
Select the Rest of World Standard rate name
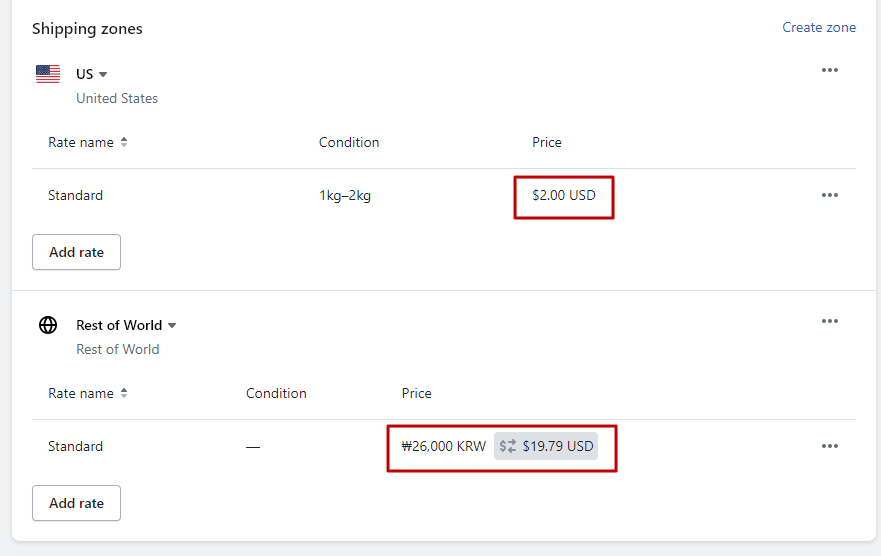point(75,446)
